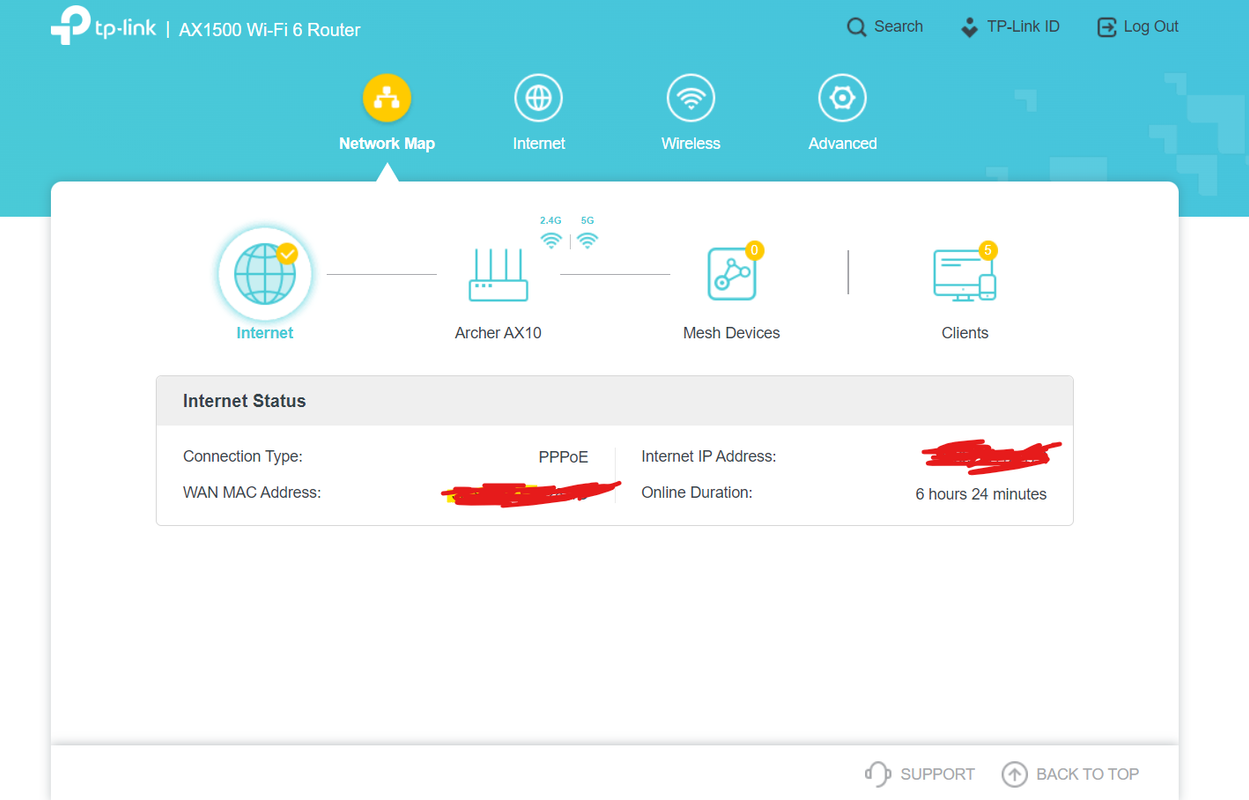Click the 2.4G Wi-Fi signal icon

tap(552, 240)
